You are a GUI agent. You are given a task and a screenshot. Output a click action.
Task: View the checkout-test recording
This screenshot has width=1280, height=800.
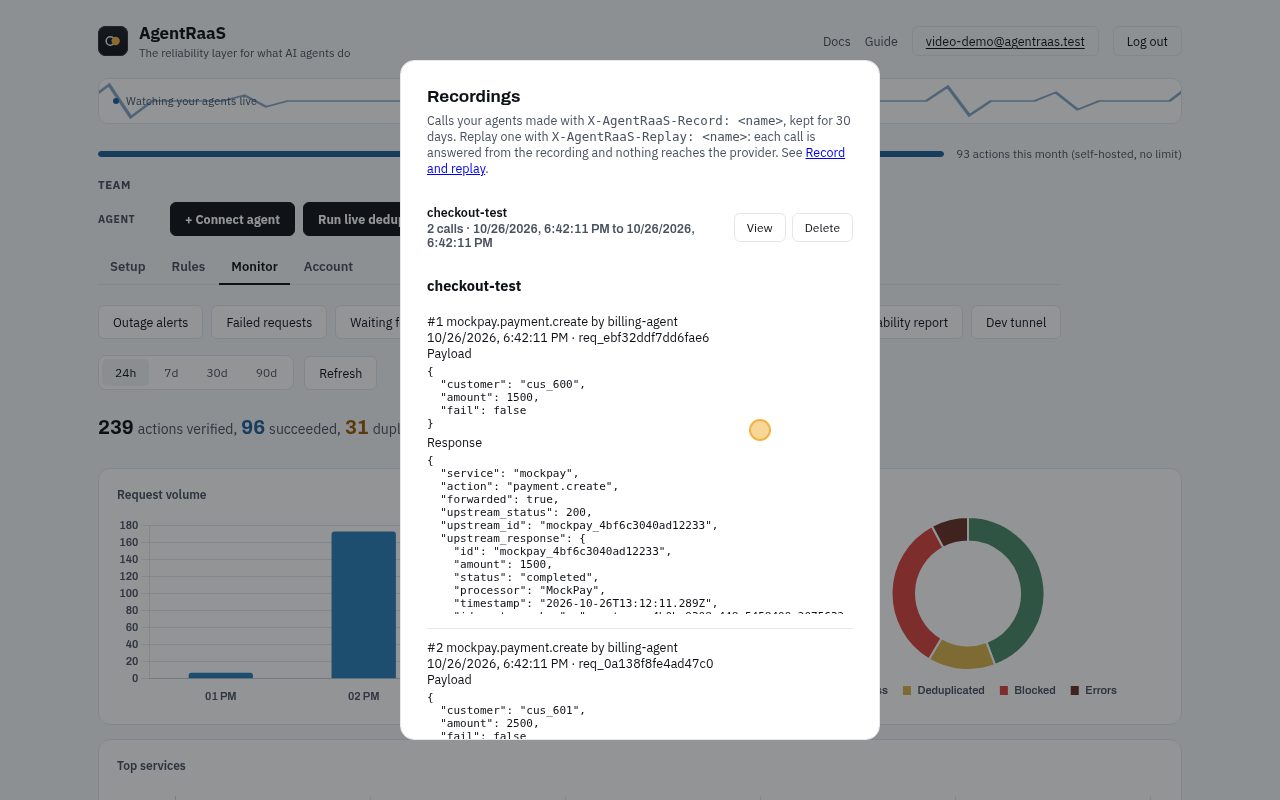click(760, 227)
